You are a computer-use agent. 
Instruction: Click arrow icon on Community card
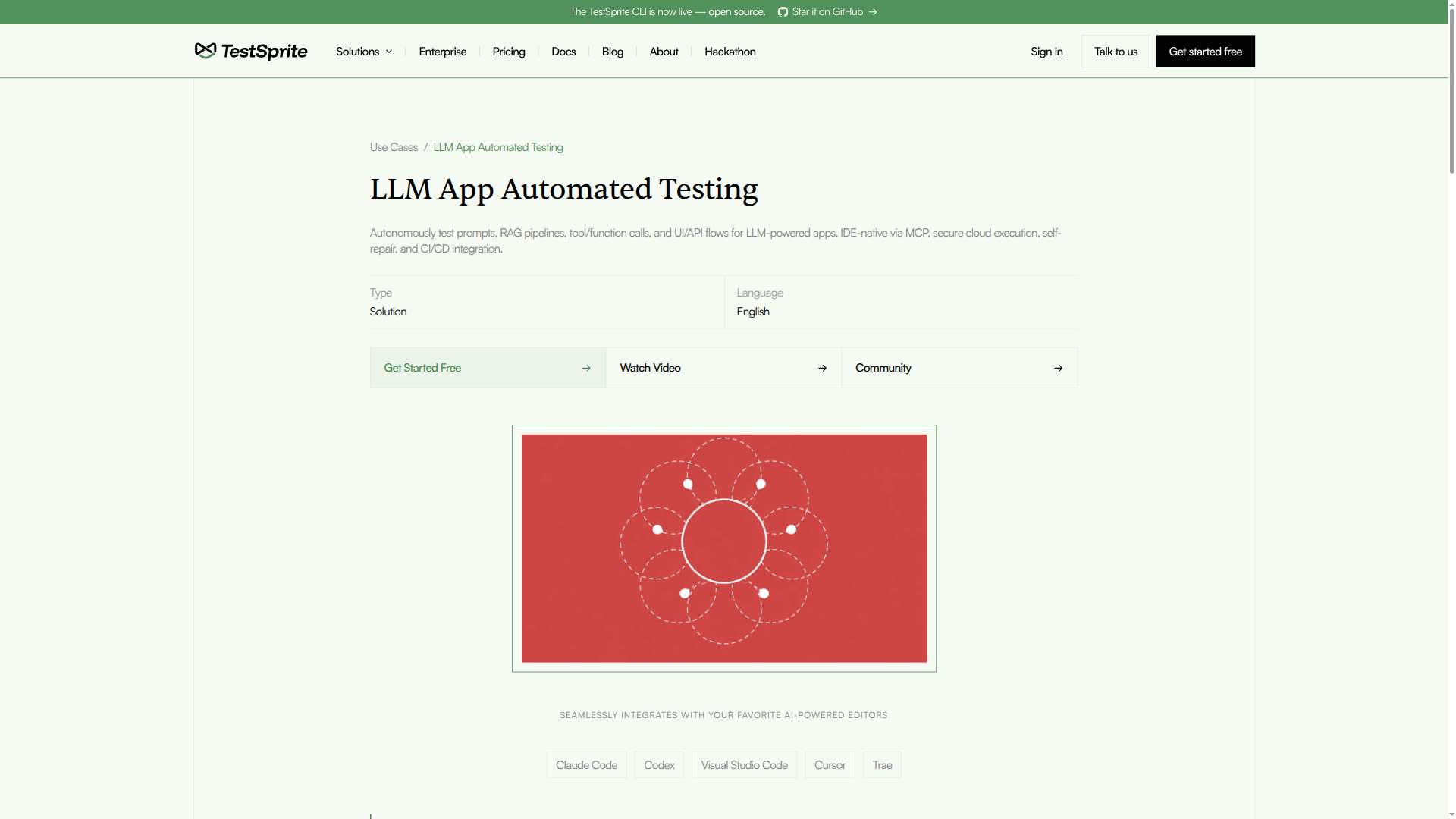(1058, 368)
